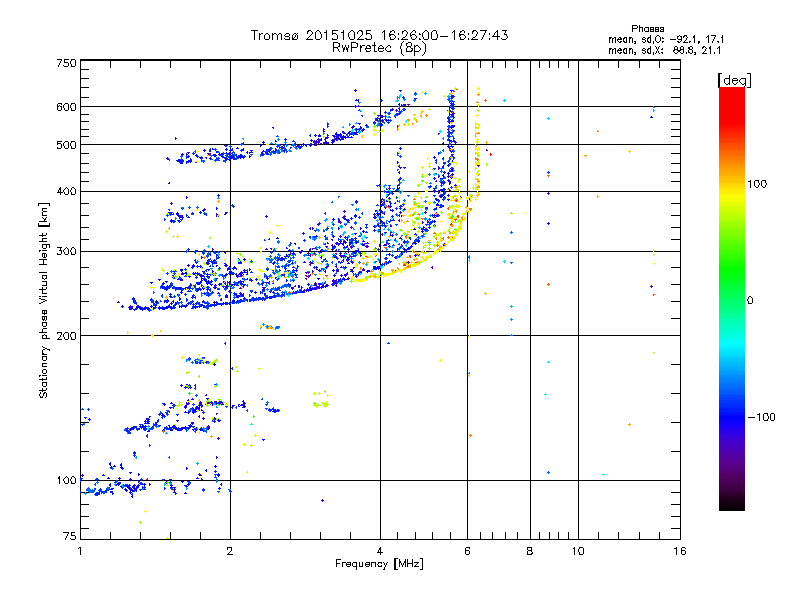Image resolution: width=800 pixels, height=600 pixels.
Task: Click the x-axis tick label '4'
Action: coord(380,551)
